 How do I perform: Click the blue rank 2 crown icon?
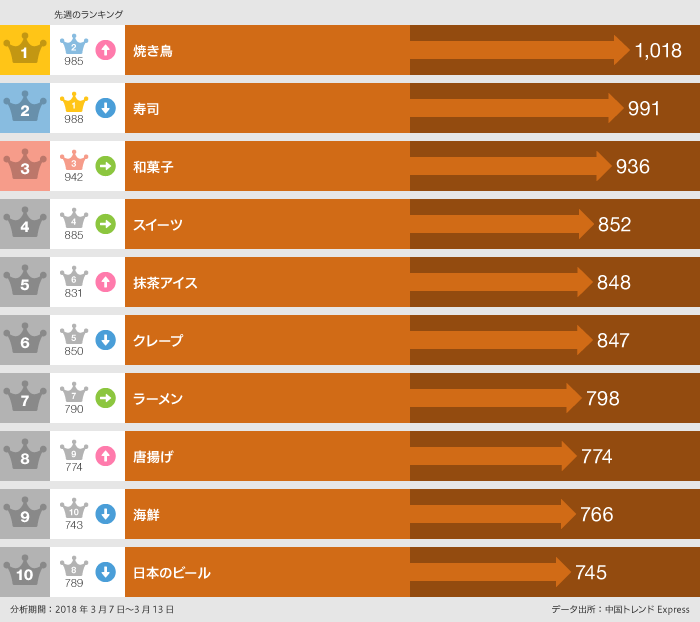(x=25, y=108)
